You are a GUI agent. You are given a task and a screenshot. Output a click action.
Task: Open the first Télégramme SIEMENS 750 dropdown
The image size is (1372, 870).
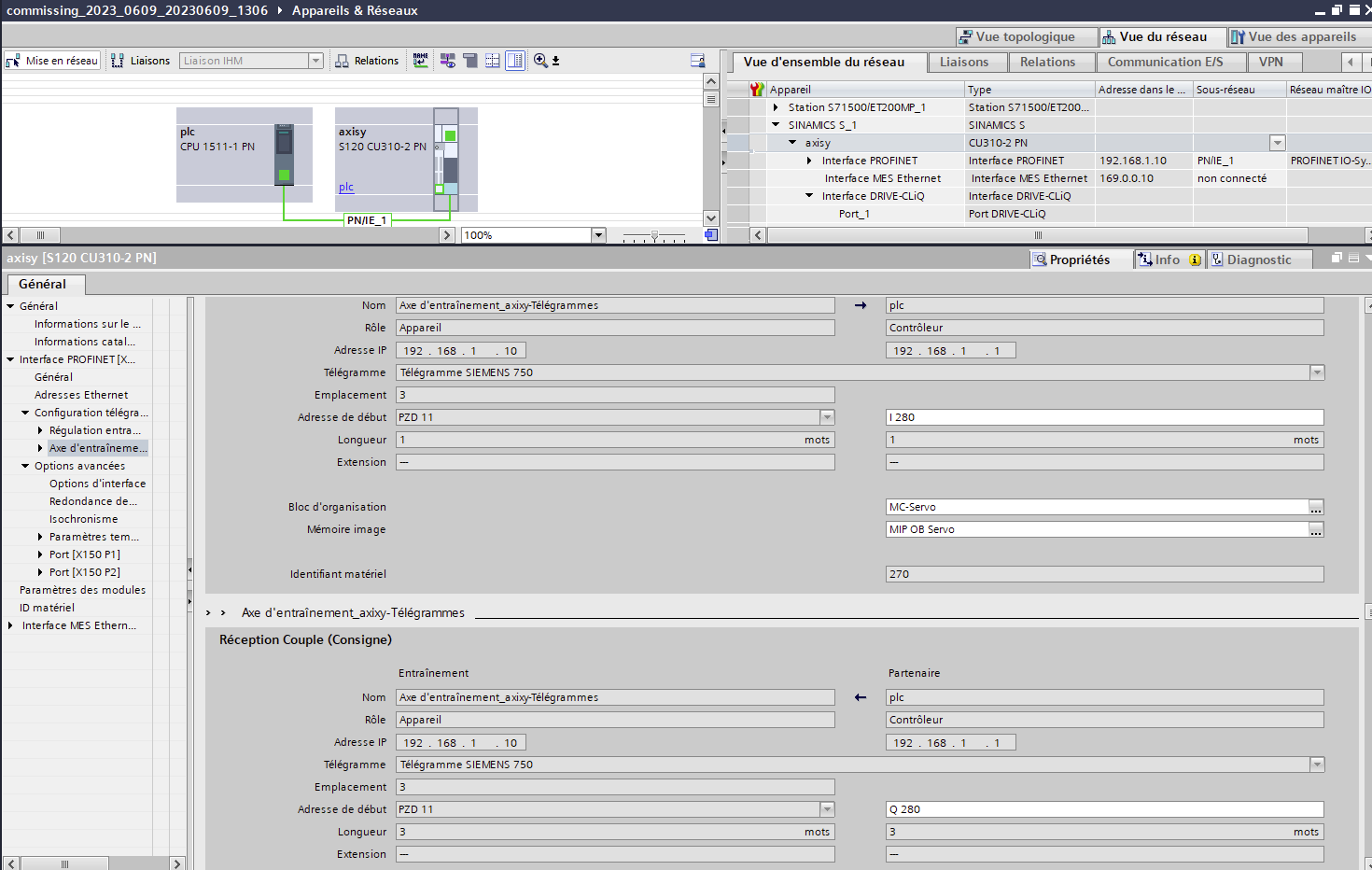click(1317, 372)
